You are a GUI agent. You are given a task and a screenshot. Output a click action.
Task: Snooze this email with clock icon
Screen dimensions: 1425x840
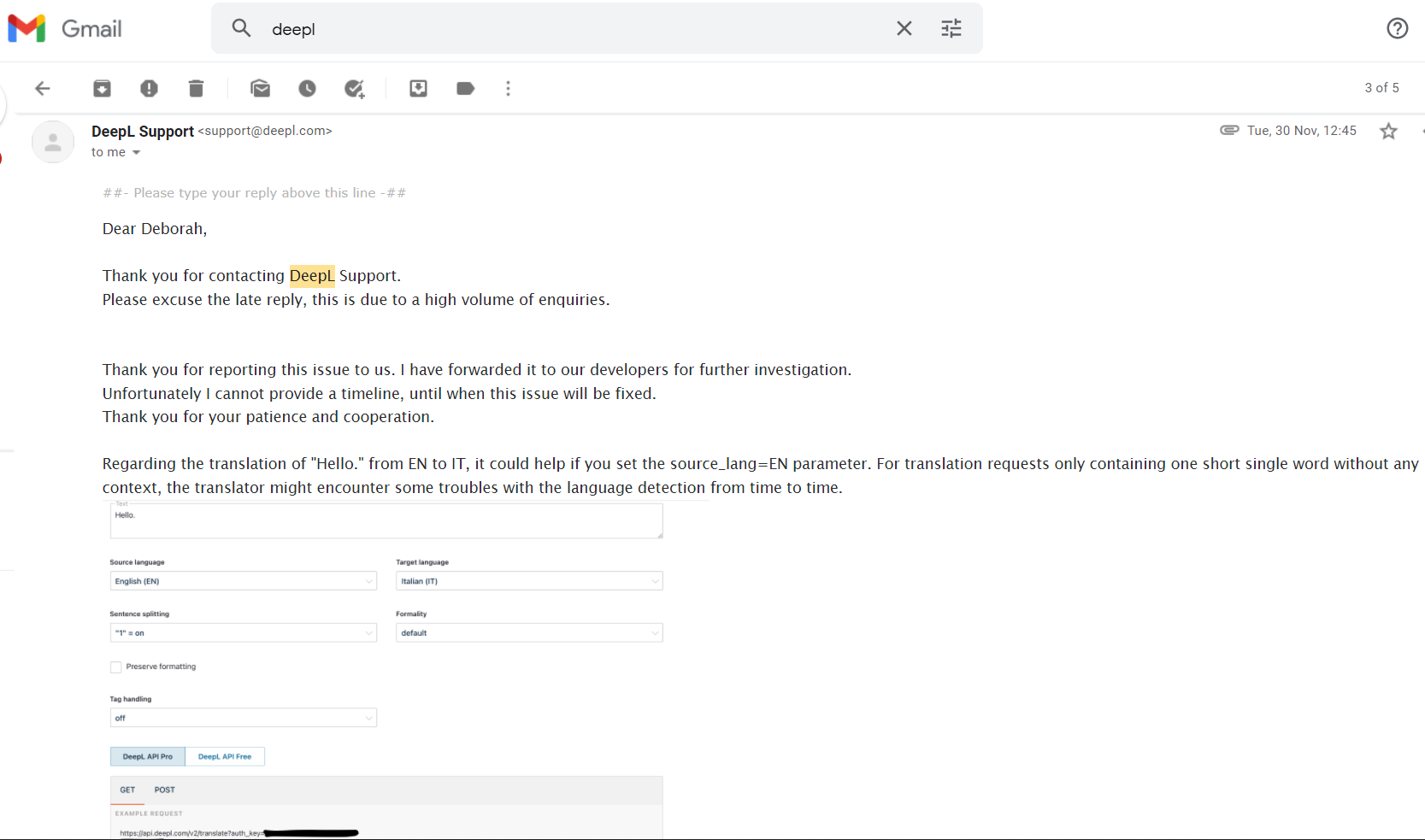[307, 88]
